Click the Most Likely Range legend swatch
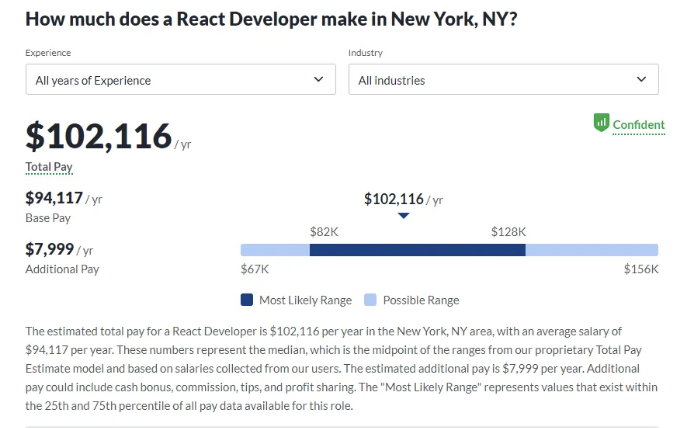The height and width of the screenshot is (428, 680). tap(247, 300)
